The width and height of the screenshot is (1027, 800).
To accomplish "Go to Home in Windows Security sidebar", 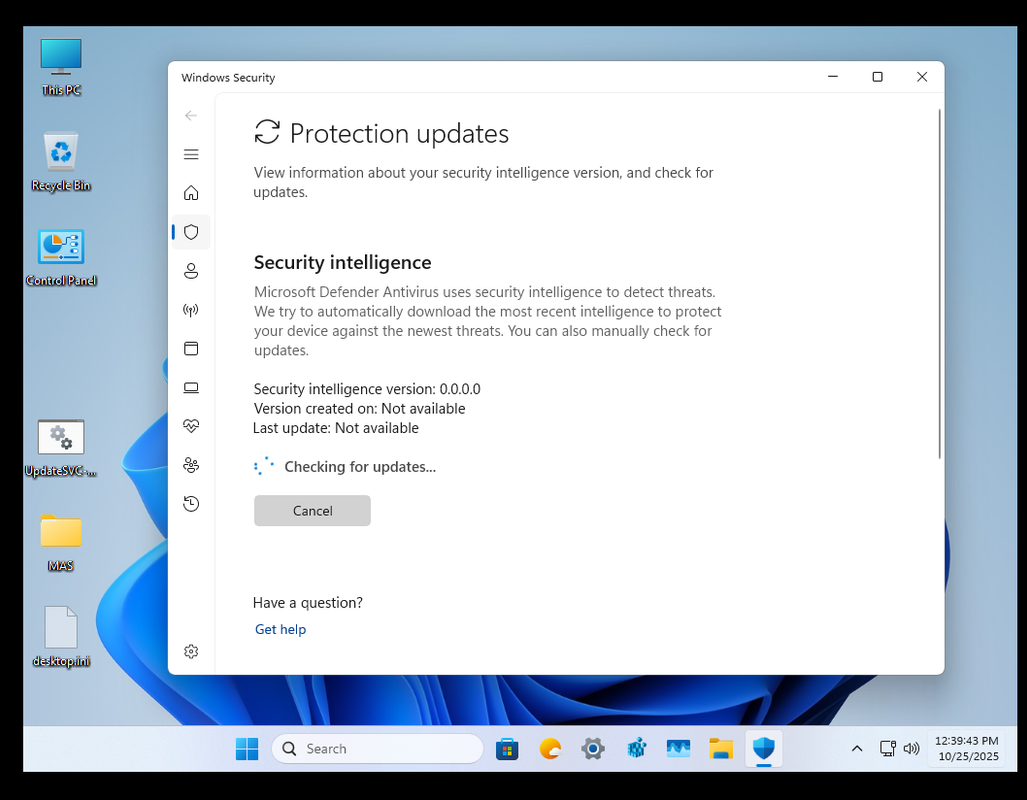I will tap(191, 193).
